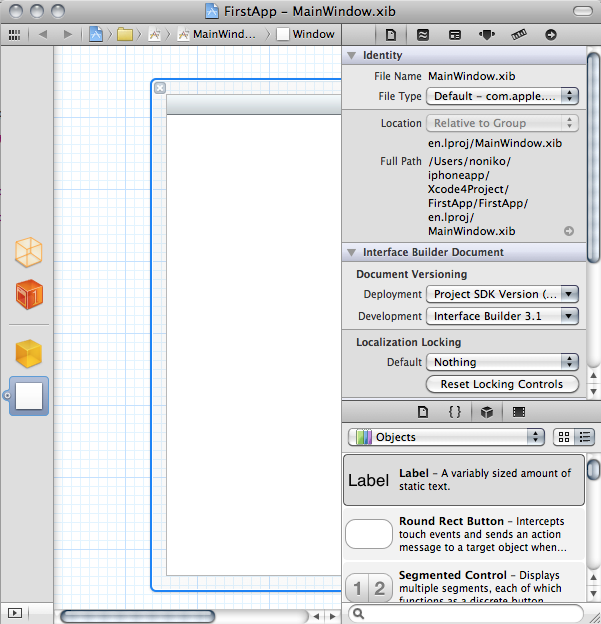Click the Window breadcrumb item
This screenshot has height=624, width=601.
point(306,35)
